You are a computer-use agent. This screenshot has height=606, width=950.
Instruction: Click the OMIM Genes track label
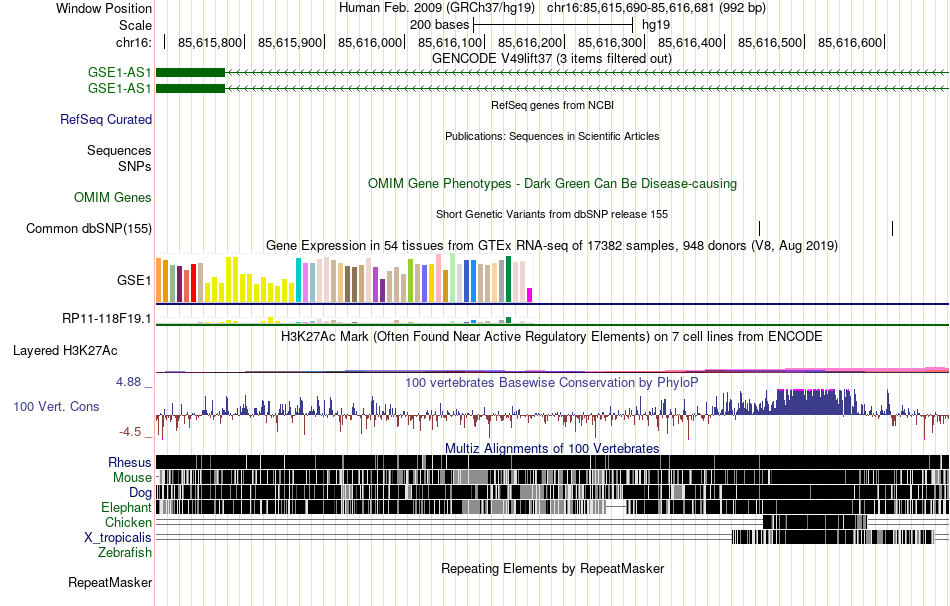113,198
